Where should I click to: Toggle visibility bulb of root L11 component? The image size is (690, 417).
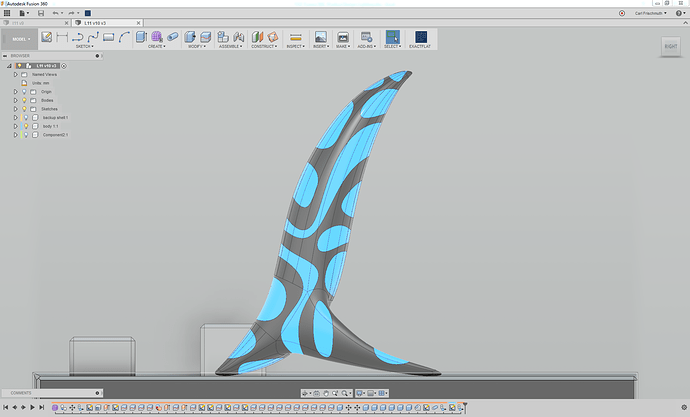(19, 66)
